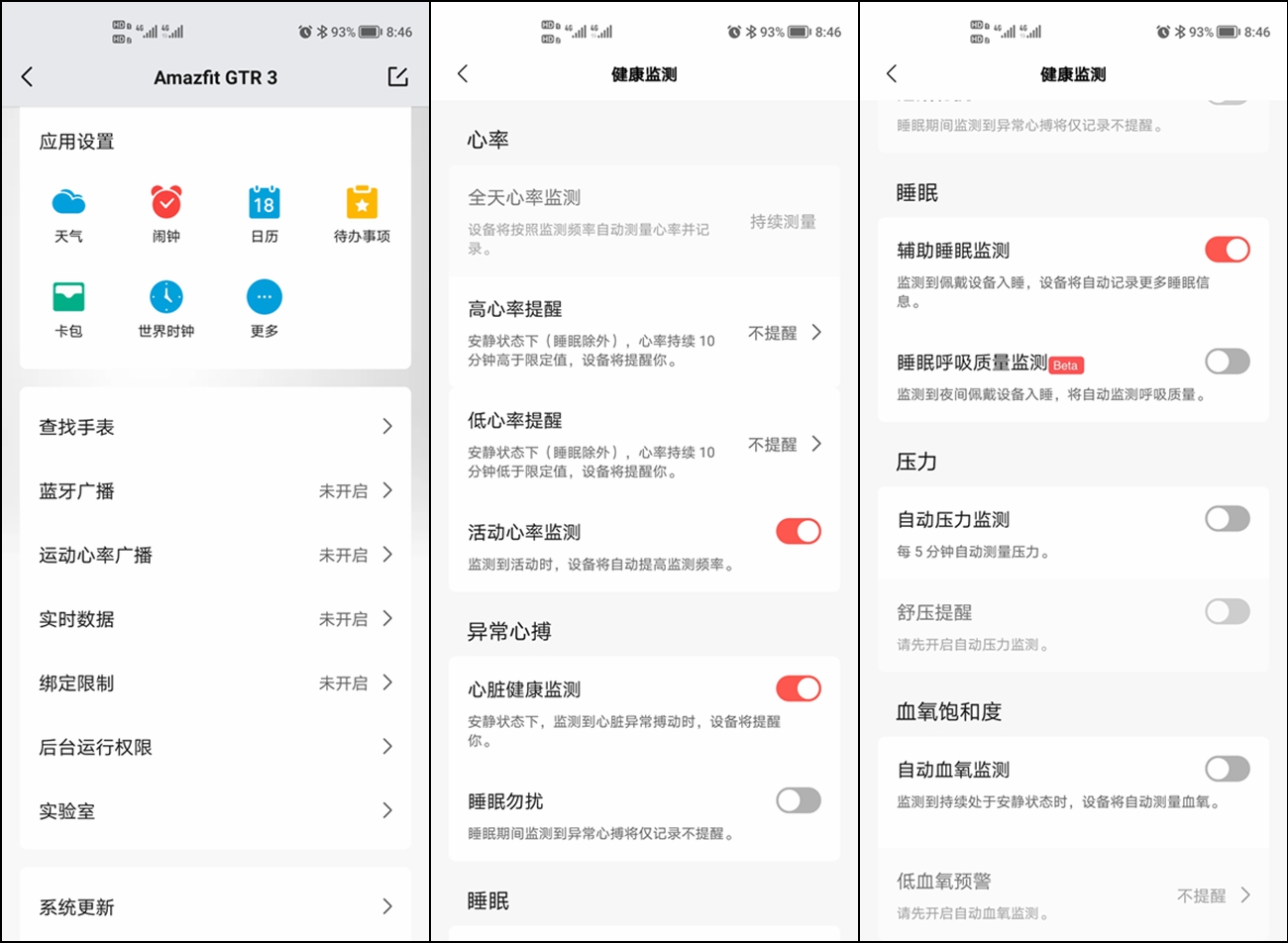Tap 未开启 status for 实时数据

pyautogui.click(x=343, y=619)
